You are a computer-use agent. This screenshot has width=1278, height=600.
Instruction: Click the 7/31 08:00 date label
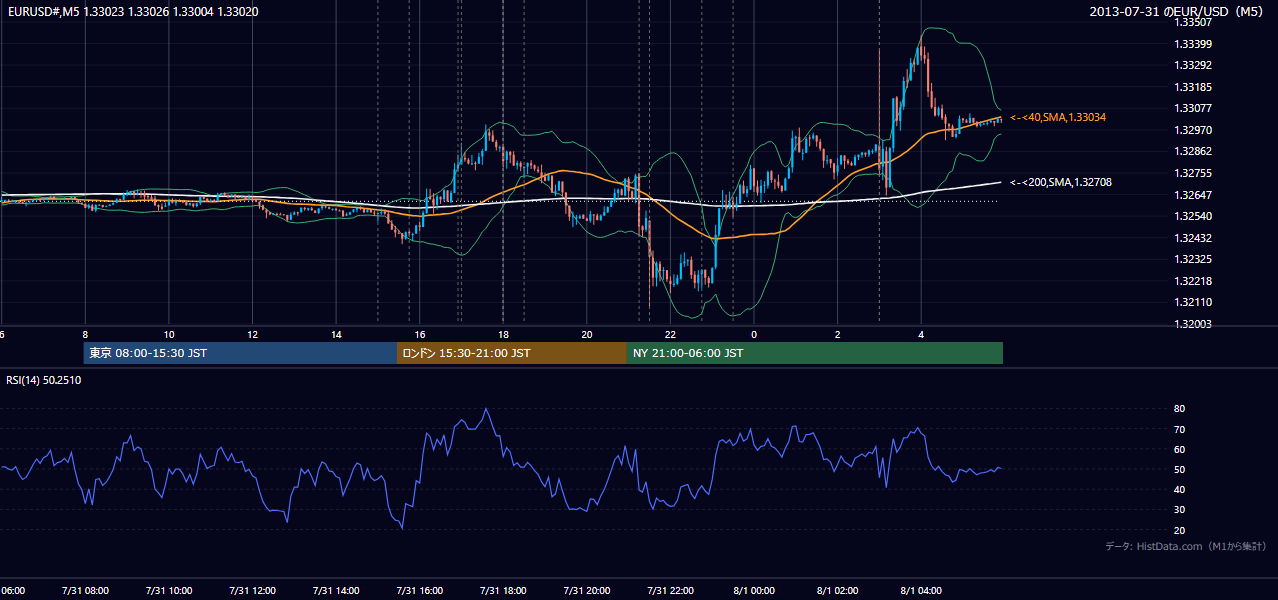(x=85, y=591)
